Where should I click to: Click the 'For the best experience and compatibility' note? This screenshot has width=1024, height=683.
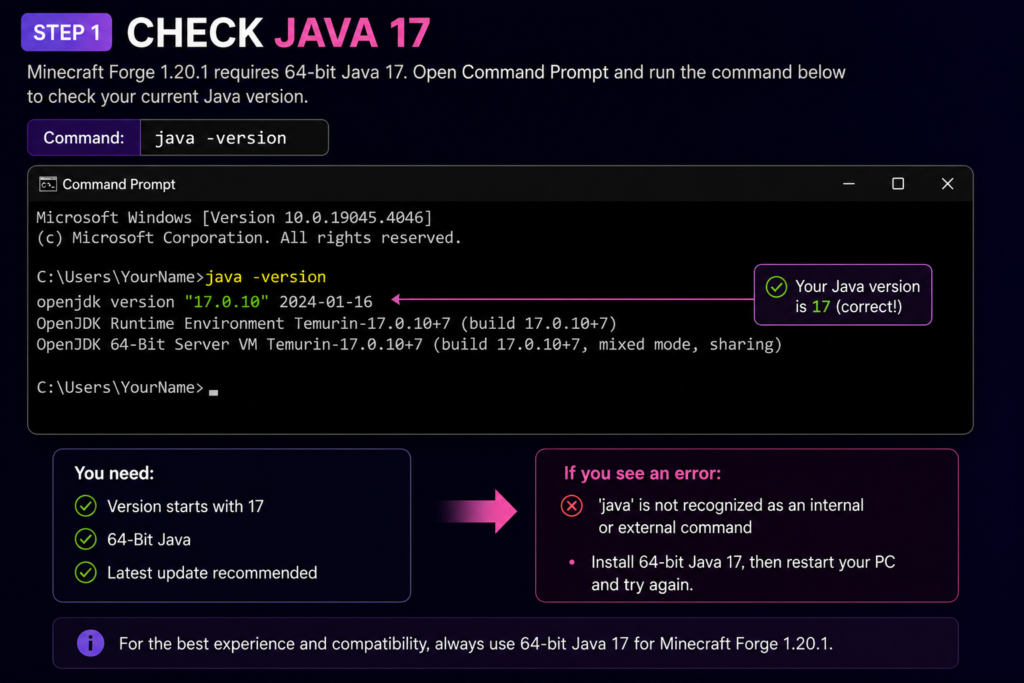475,643
